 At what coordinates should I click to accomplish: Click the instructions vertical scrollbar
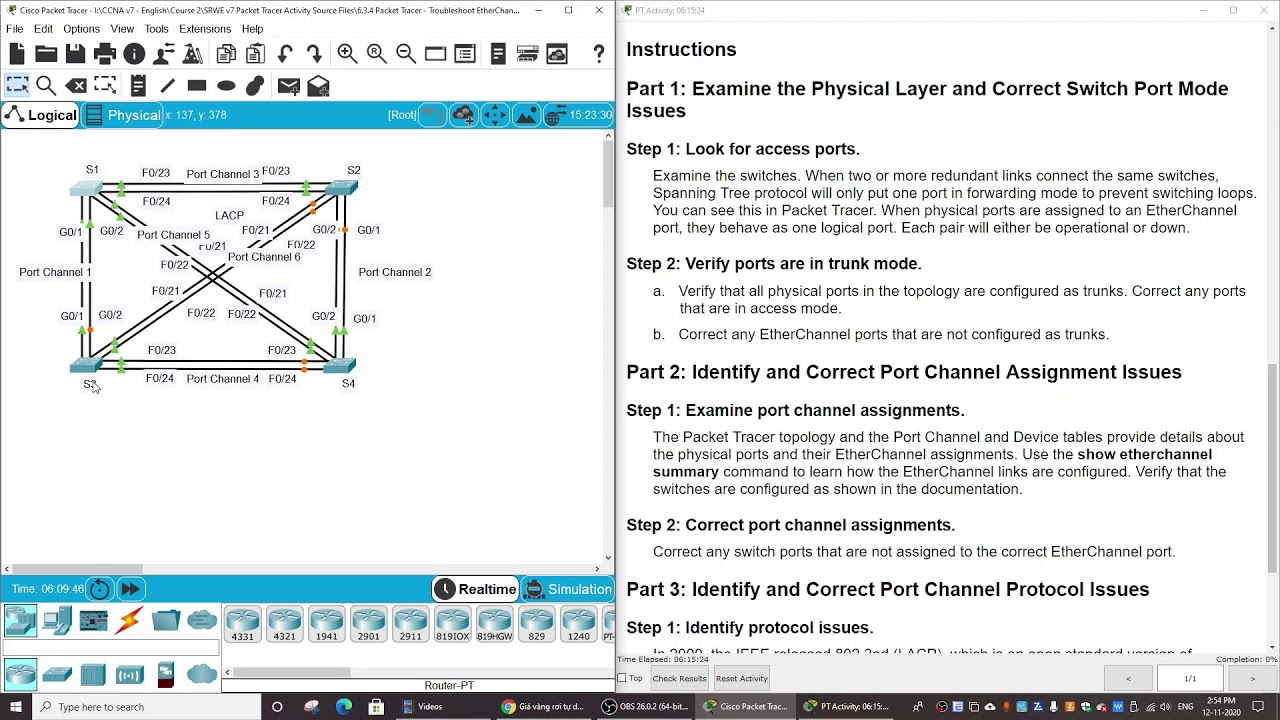tap(1272, 470)
